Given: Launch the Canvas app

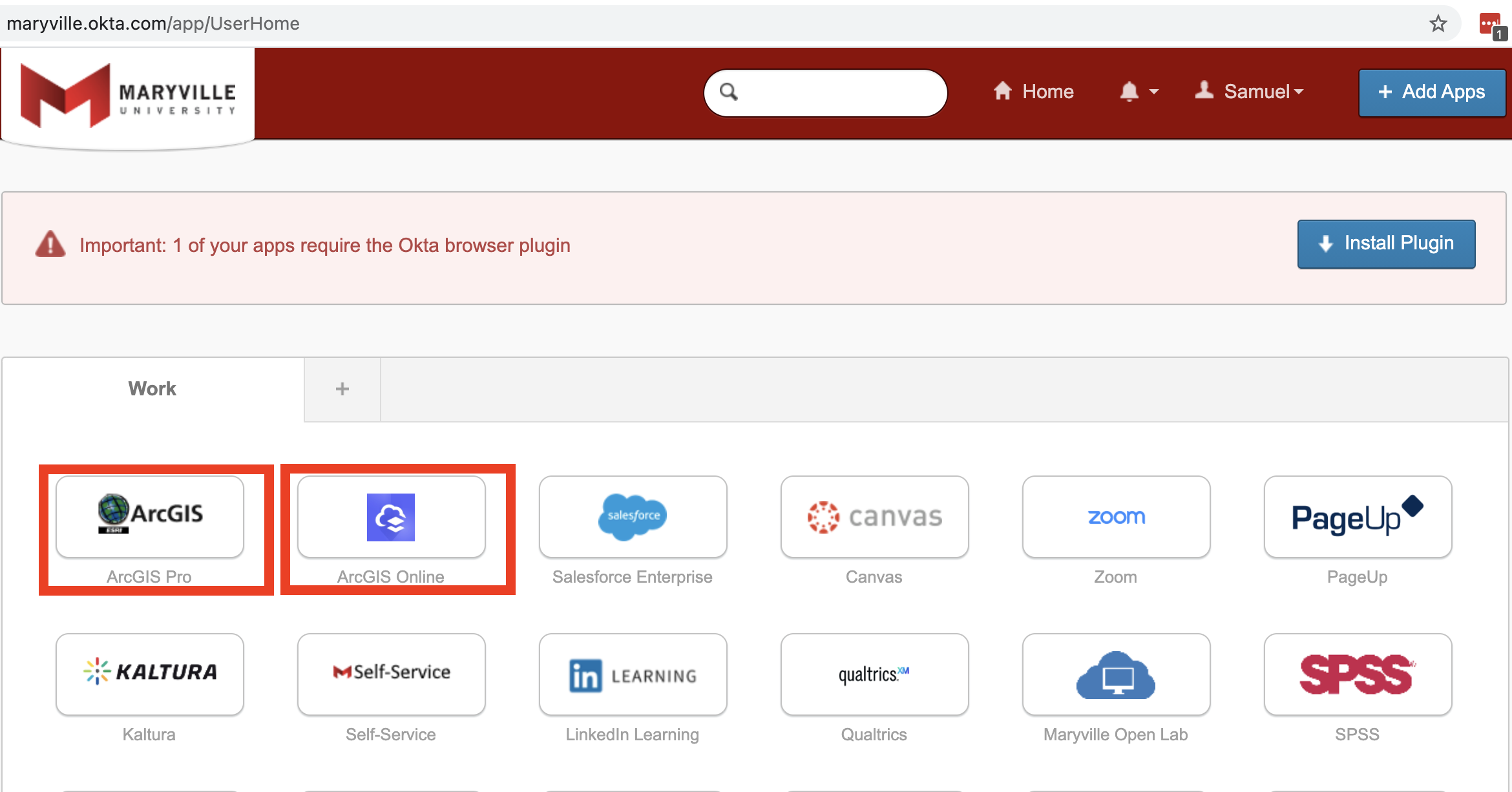Looking at the screenshot, I should point(875,517).
